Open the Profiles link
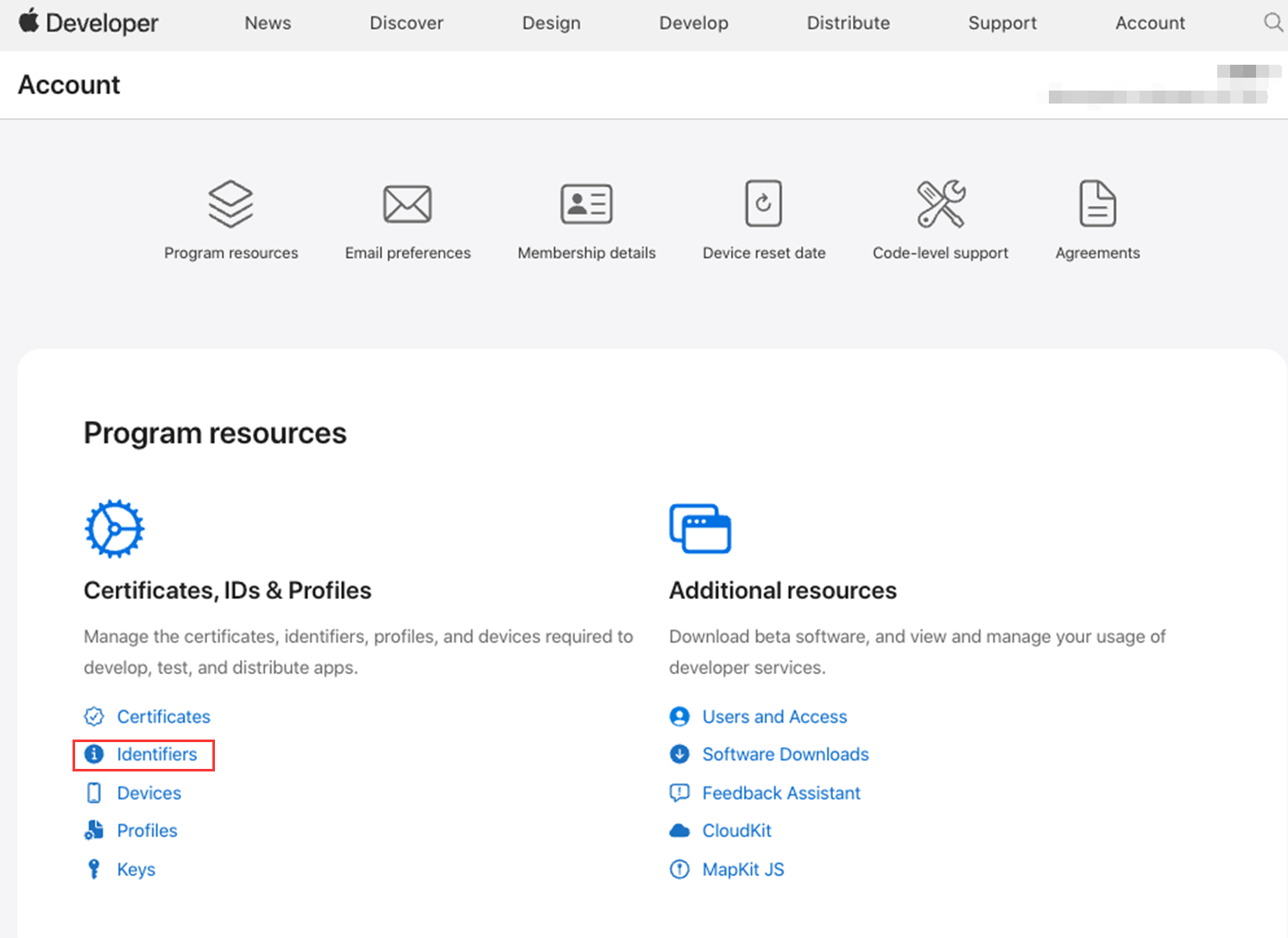The height and width of the screenshot is (938, 1288). [148, 830]
